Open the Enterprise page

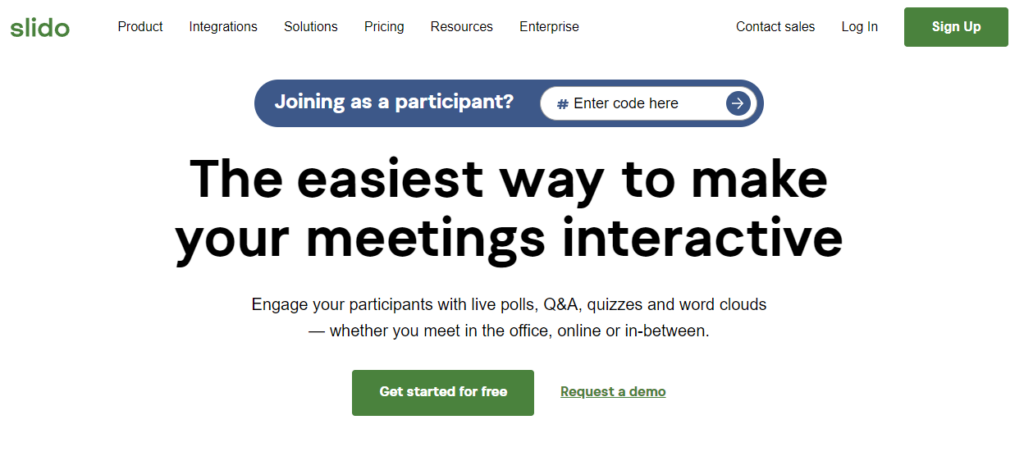pos(549,27)
